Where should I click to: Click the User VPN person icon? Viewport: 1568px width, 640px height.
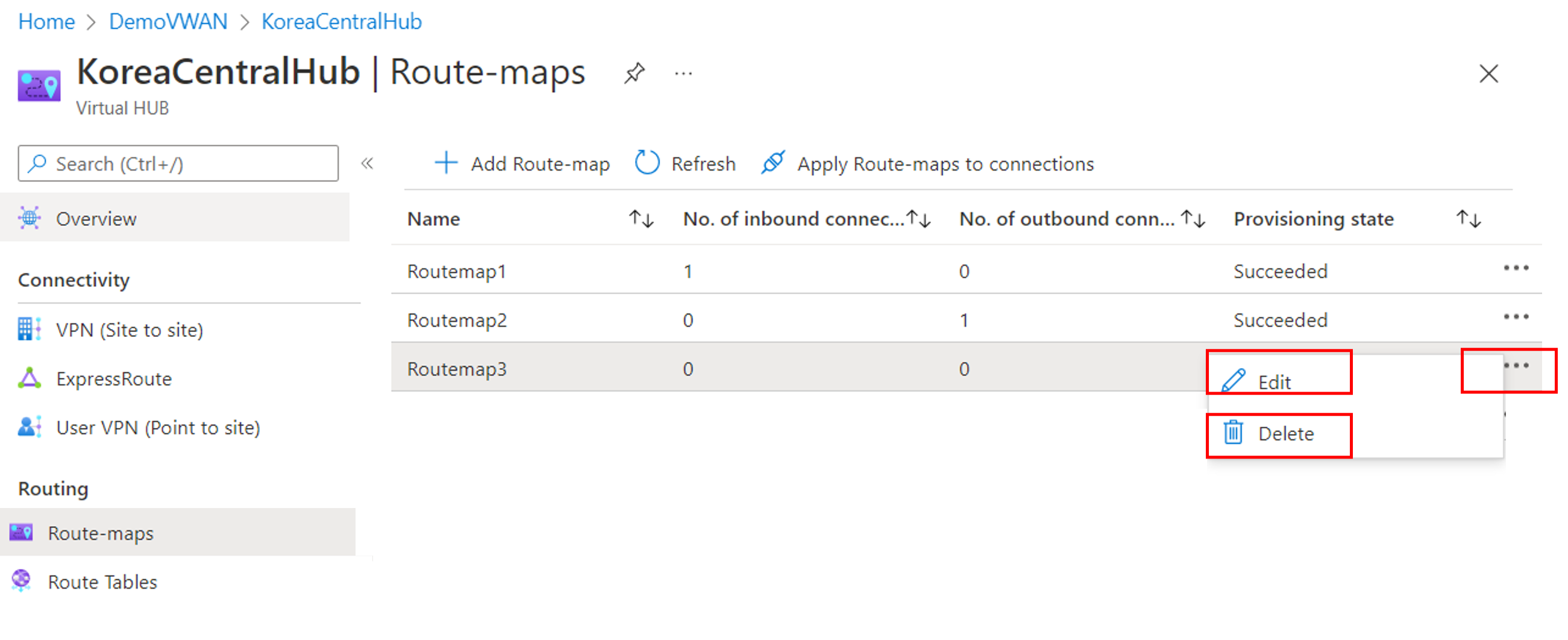pos(29,427)
